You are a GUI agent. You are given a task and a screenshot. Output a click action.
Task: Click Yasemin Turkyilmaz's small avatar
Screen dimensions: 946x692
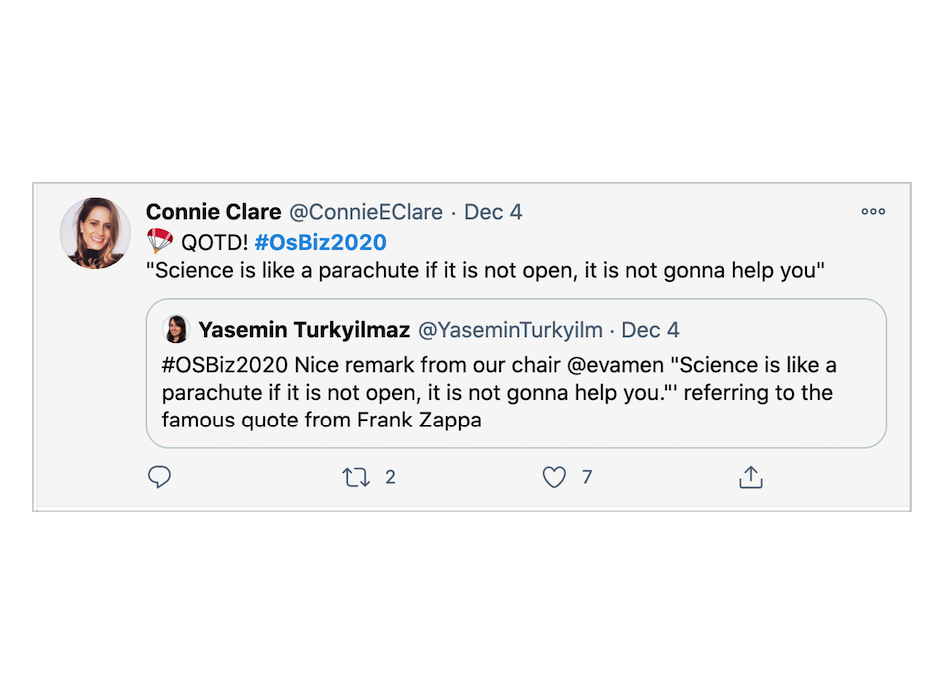tap(176, 329)
